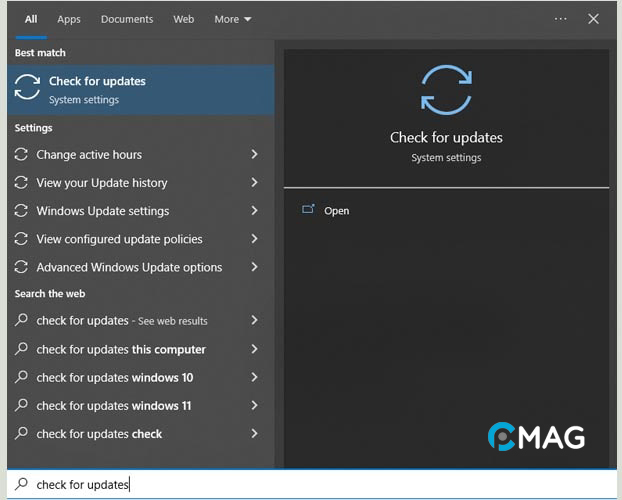
Task: Click the magnifier icon in the search box
Action: (x=22, y=484)
